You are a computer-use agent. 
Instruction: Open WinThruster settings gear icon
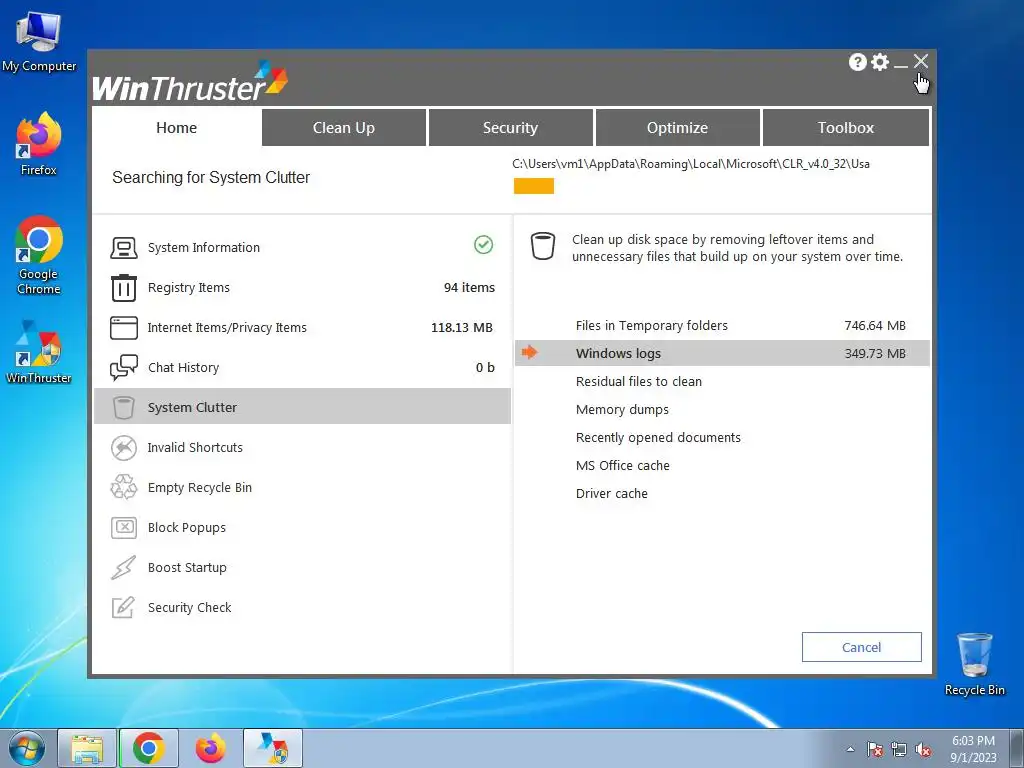pyautogui.click(x=880, y=62)
